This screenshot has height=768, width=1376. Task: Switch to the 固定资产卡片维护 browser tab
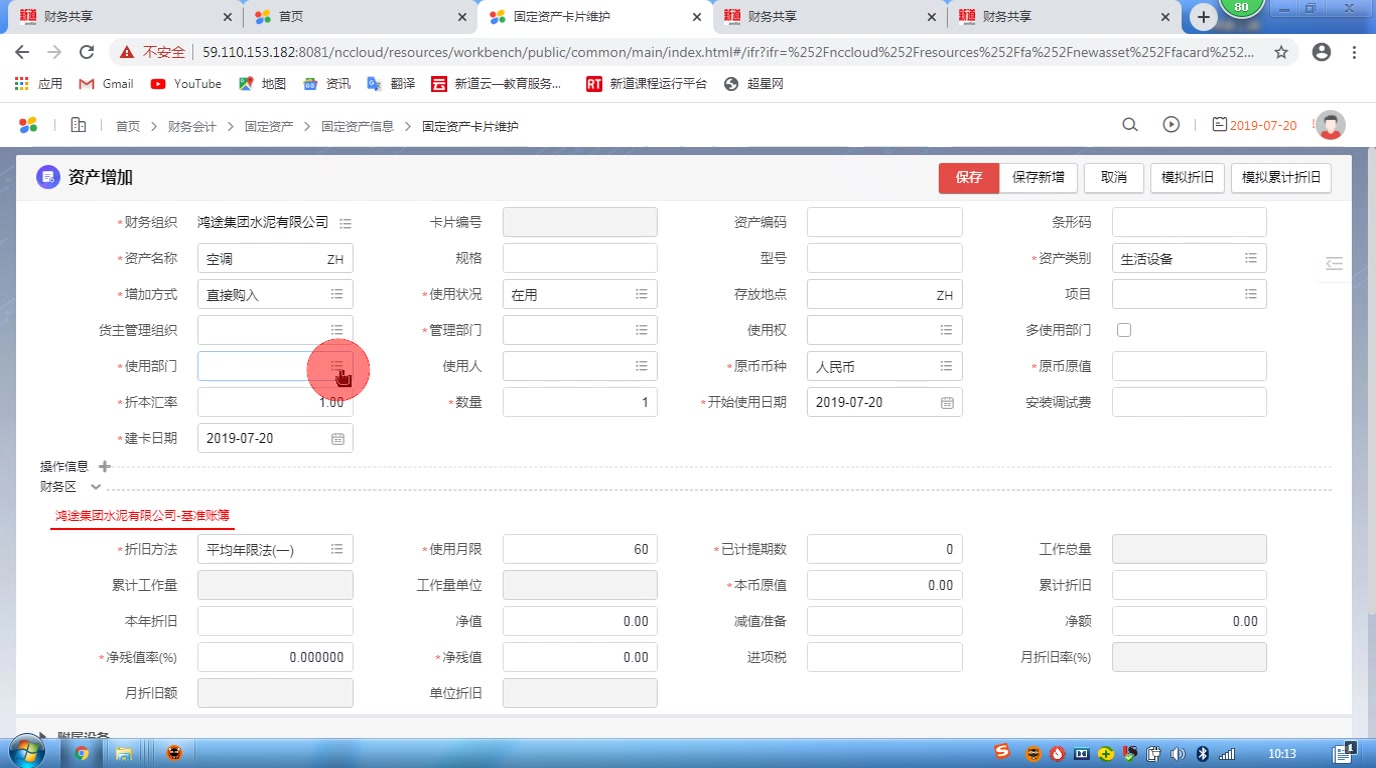click(x=560, y=16)
